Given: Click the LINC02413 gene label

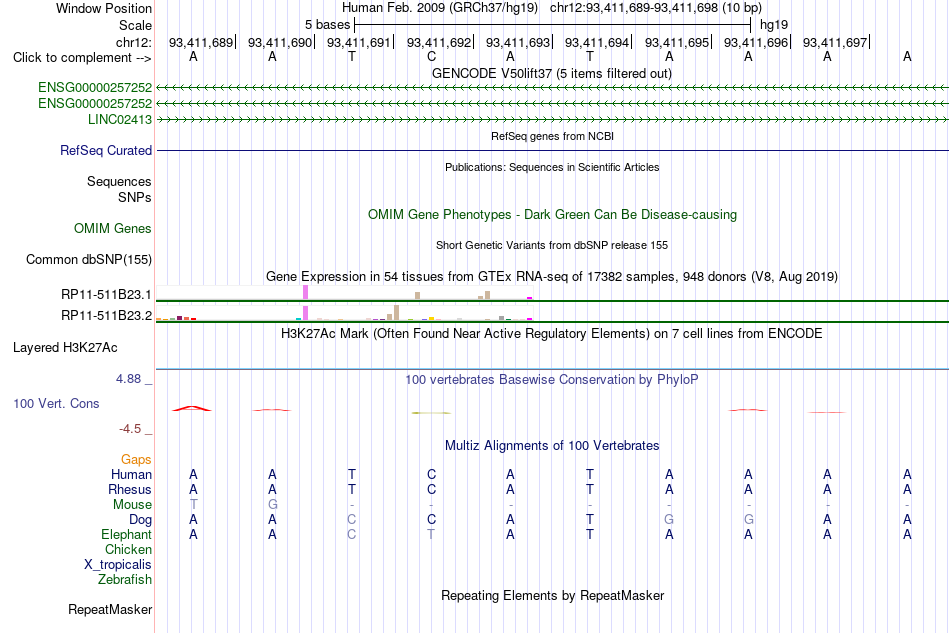Looking at the screenshot, I should pyautogui.click(x=119, y=119).
